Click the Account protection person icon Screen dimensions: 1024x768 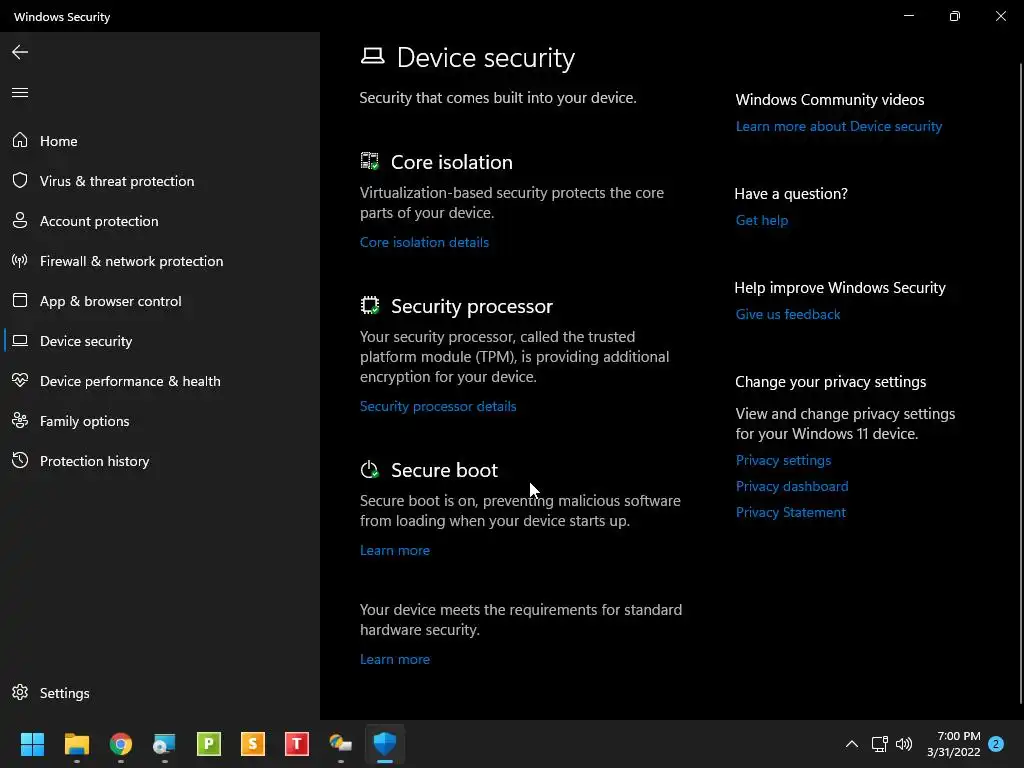click(x=20, y=221)
